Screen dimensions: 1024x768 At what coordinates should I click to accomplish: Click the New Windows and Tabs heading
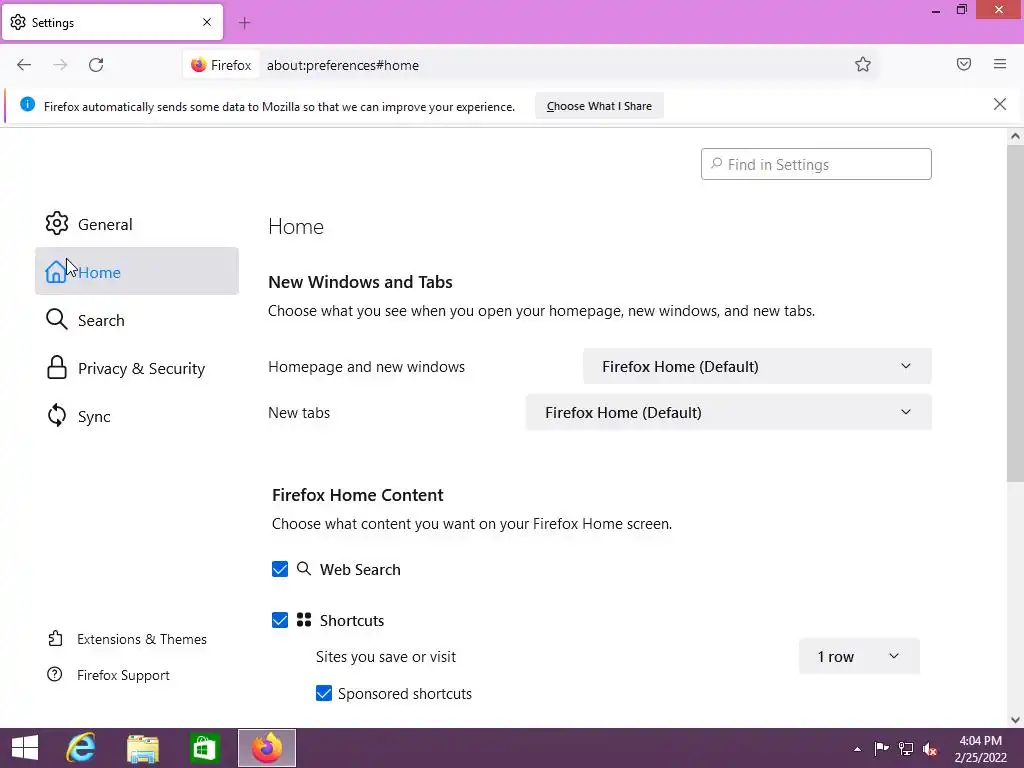(360, 282)
